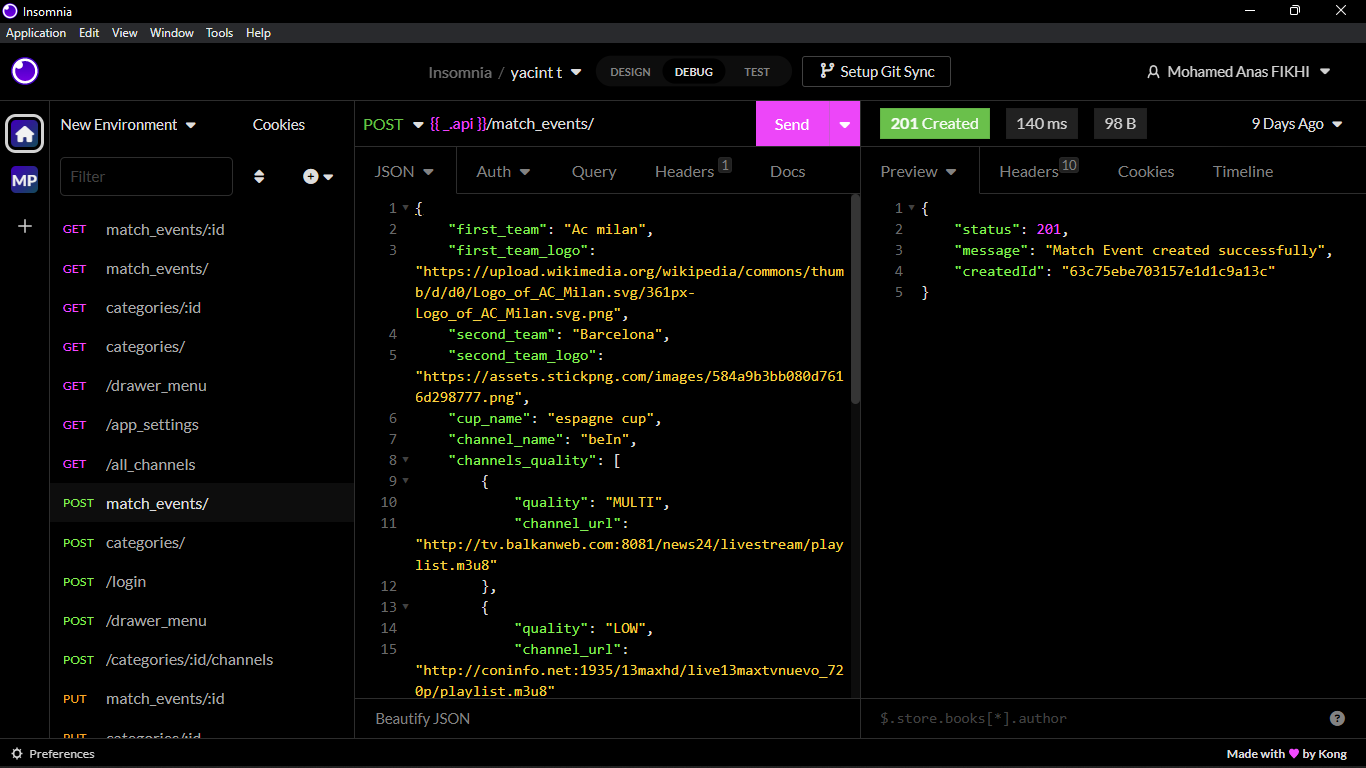Click the request body editor scrollbar

coord(855,300)
